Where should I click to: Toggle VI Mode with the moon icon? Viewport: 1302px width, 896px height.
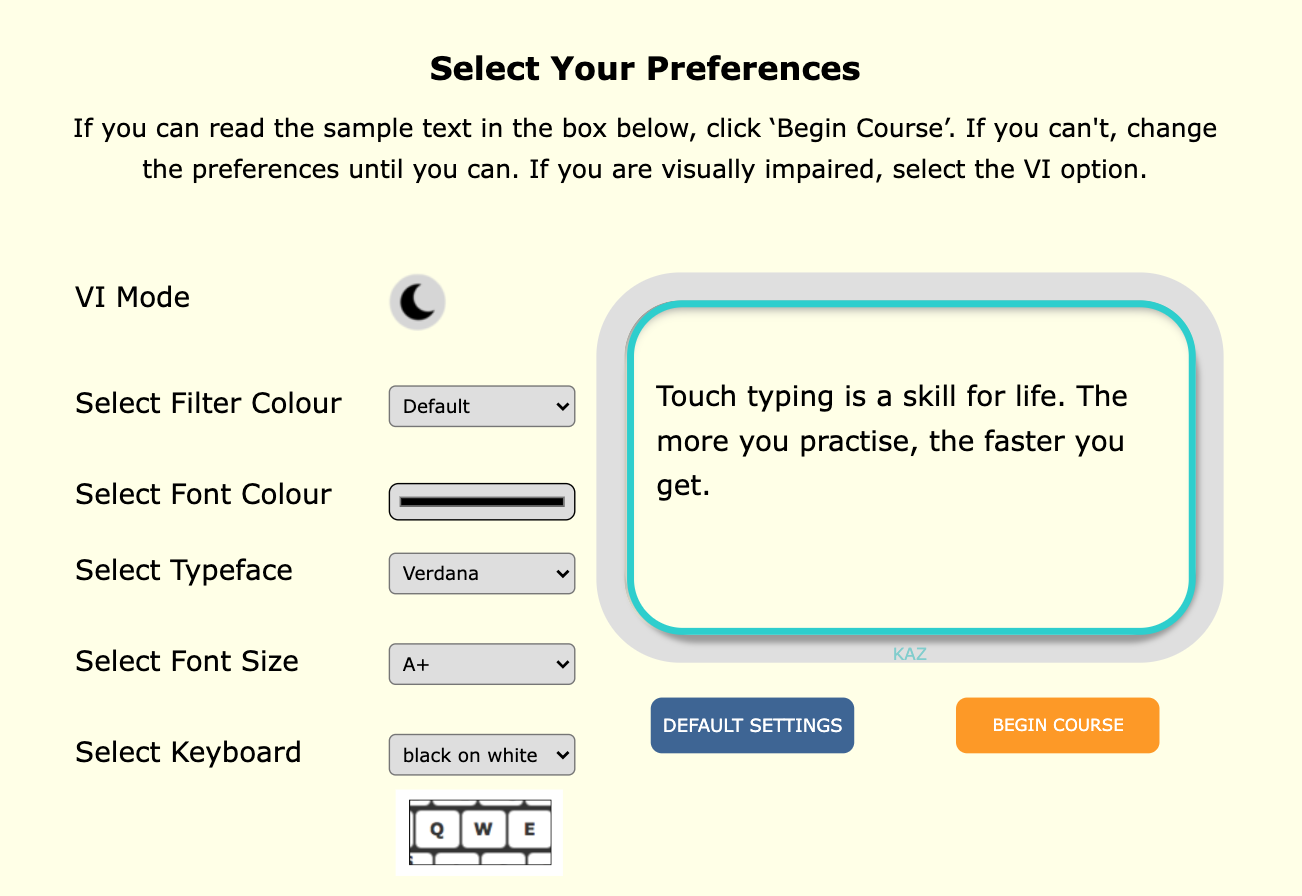click(x=417, y=301)
